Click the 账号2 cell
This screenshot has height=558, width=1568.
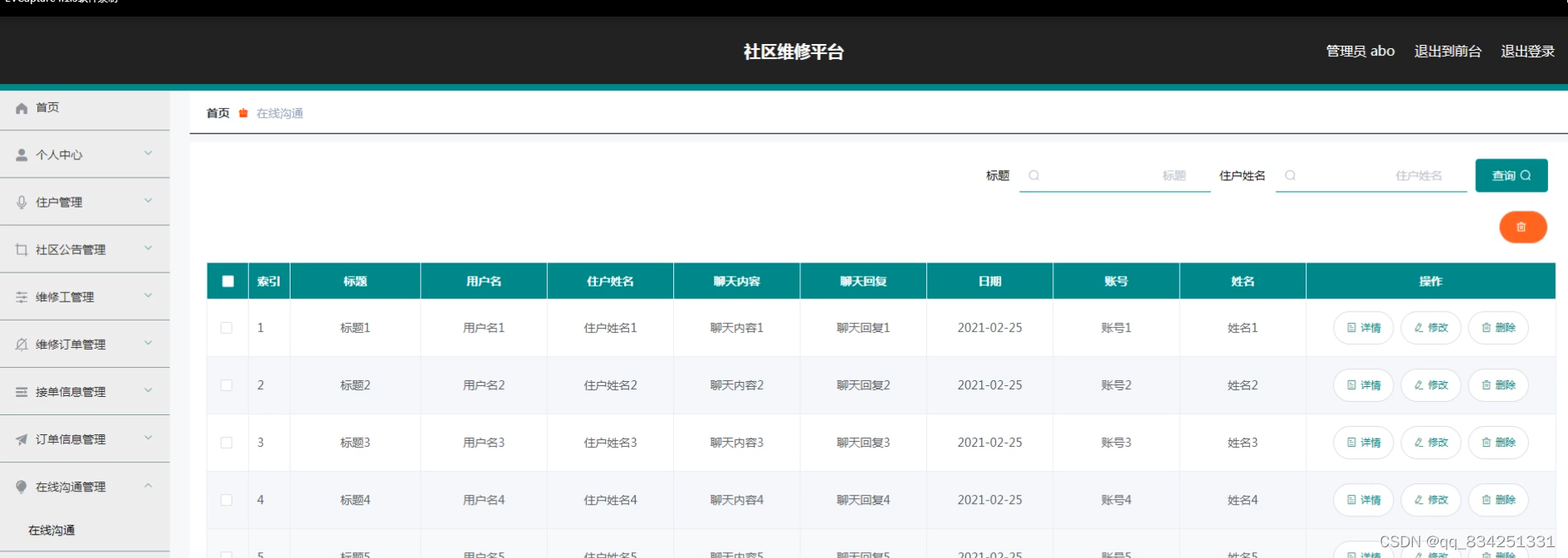(1116, 385)
